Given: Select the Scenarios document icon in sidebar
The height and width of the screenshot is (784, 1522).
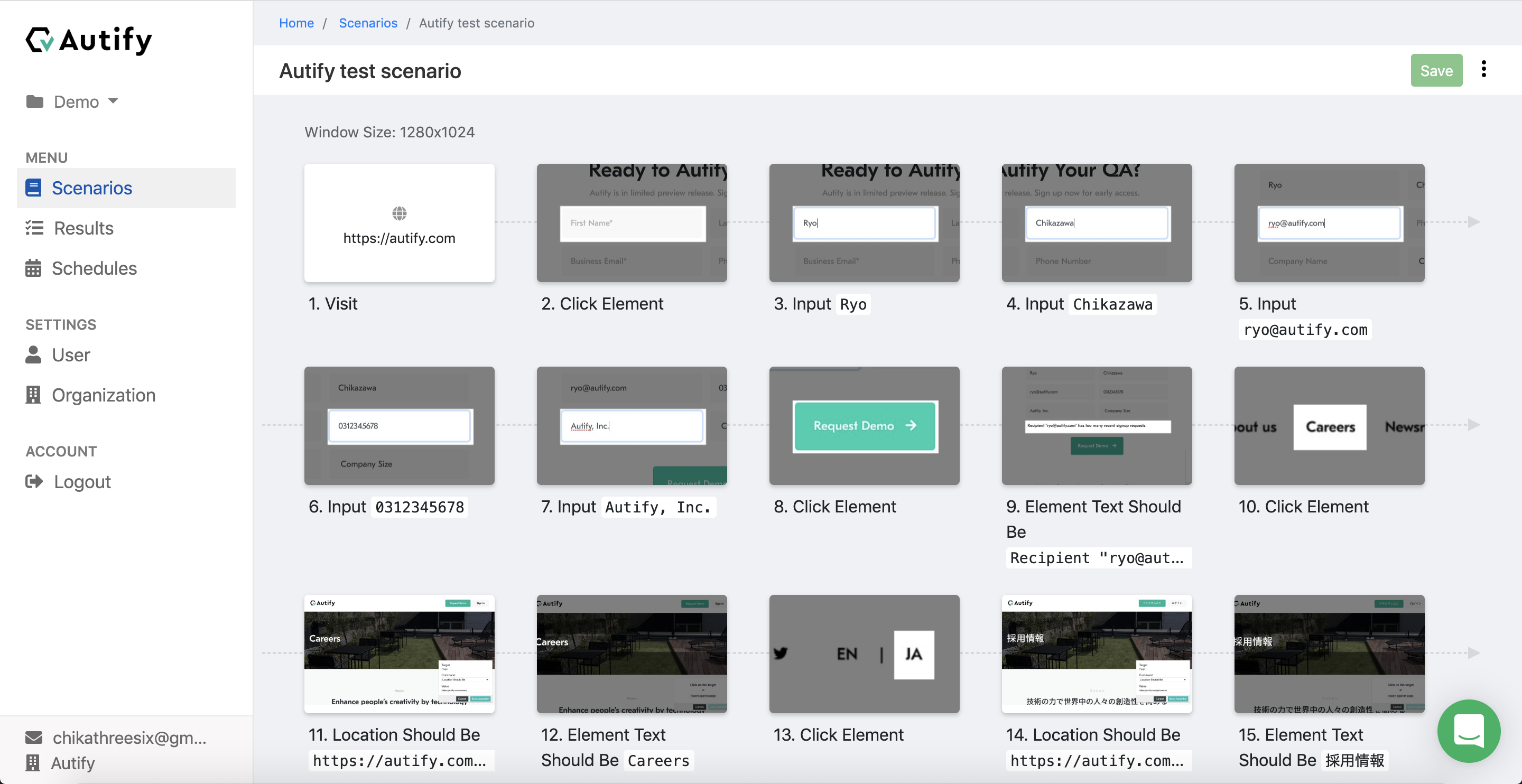Looking at the screenshot, I should click(34, 188).
